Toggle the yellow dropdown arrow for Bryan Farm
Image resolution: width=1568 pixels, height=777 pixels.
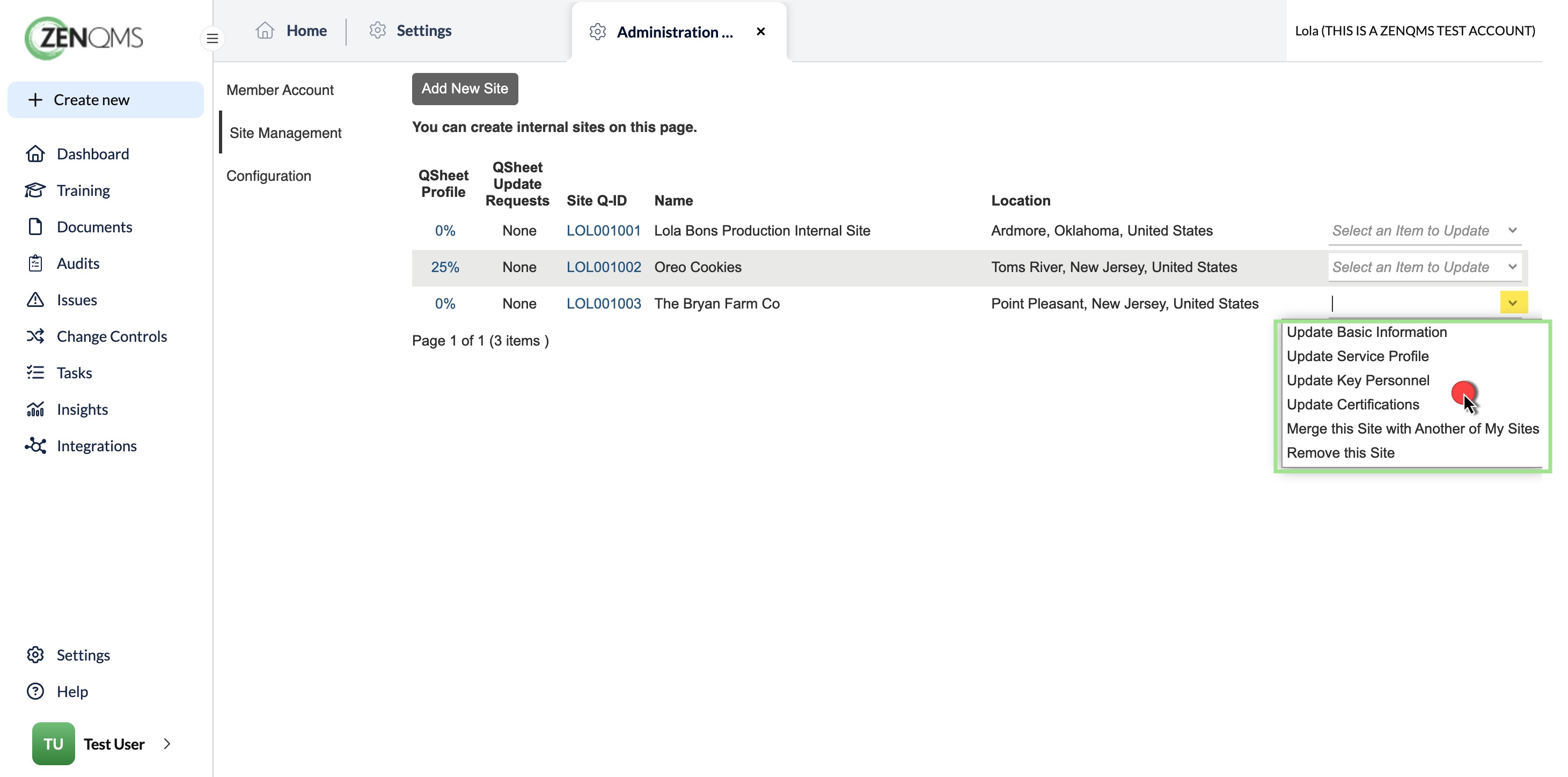[x=1513, y=303]
